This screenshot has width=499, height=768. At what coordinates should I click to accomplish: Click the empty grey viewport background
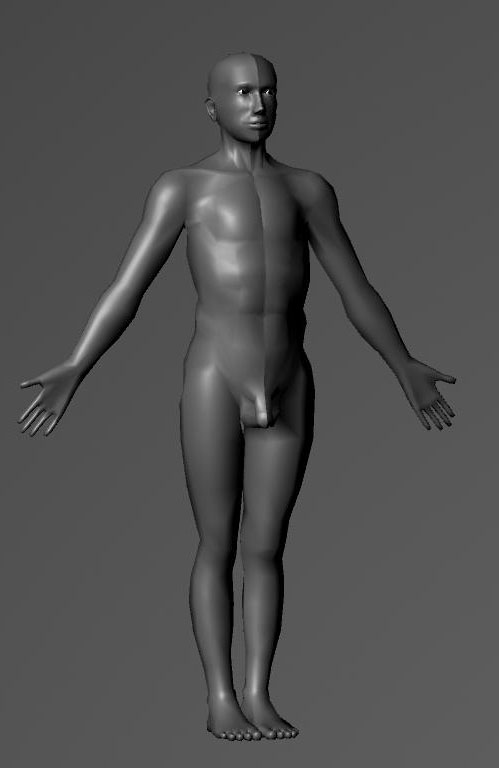coord(416,588)
